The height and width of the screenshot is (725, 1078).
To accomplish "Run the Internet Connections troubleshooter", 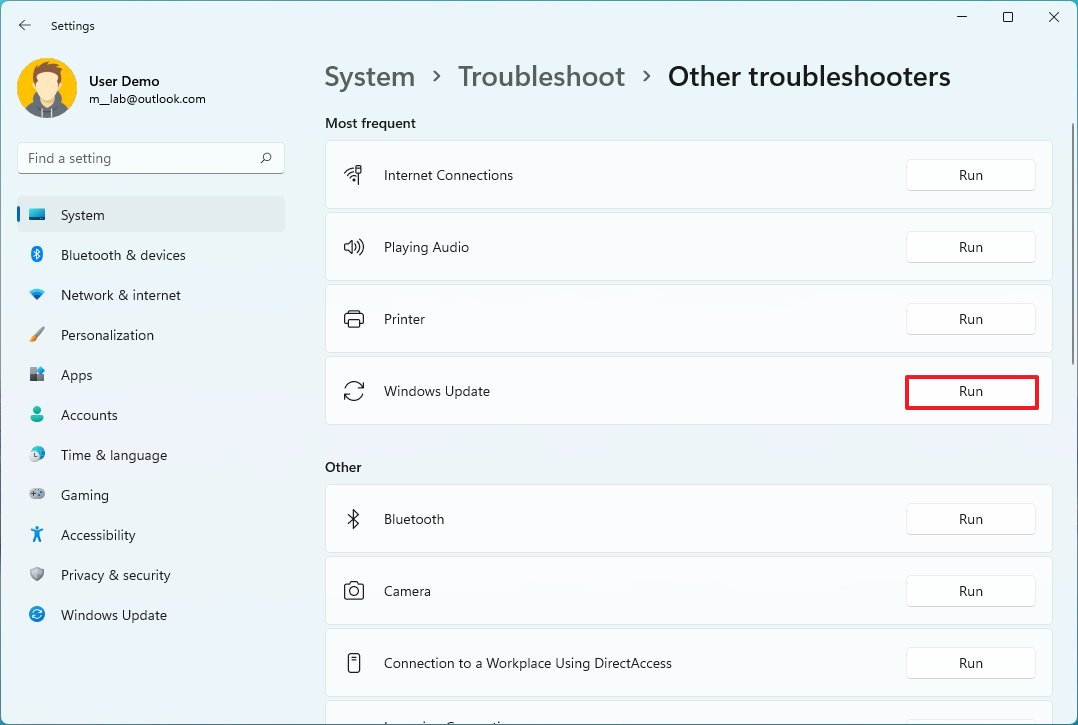I will tap(971, 175).
